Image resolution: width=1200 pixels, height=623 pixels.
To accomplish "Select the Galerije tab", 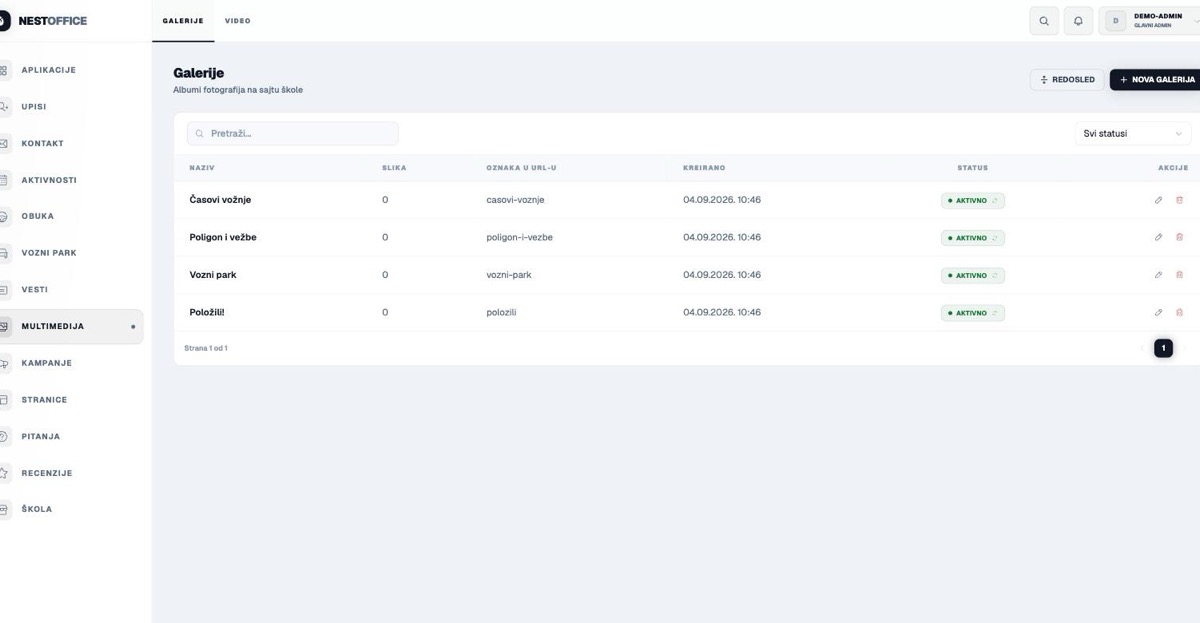I will click(183, 21).
